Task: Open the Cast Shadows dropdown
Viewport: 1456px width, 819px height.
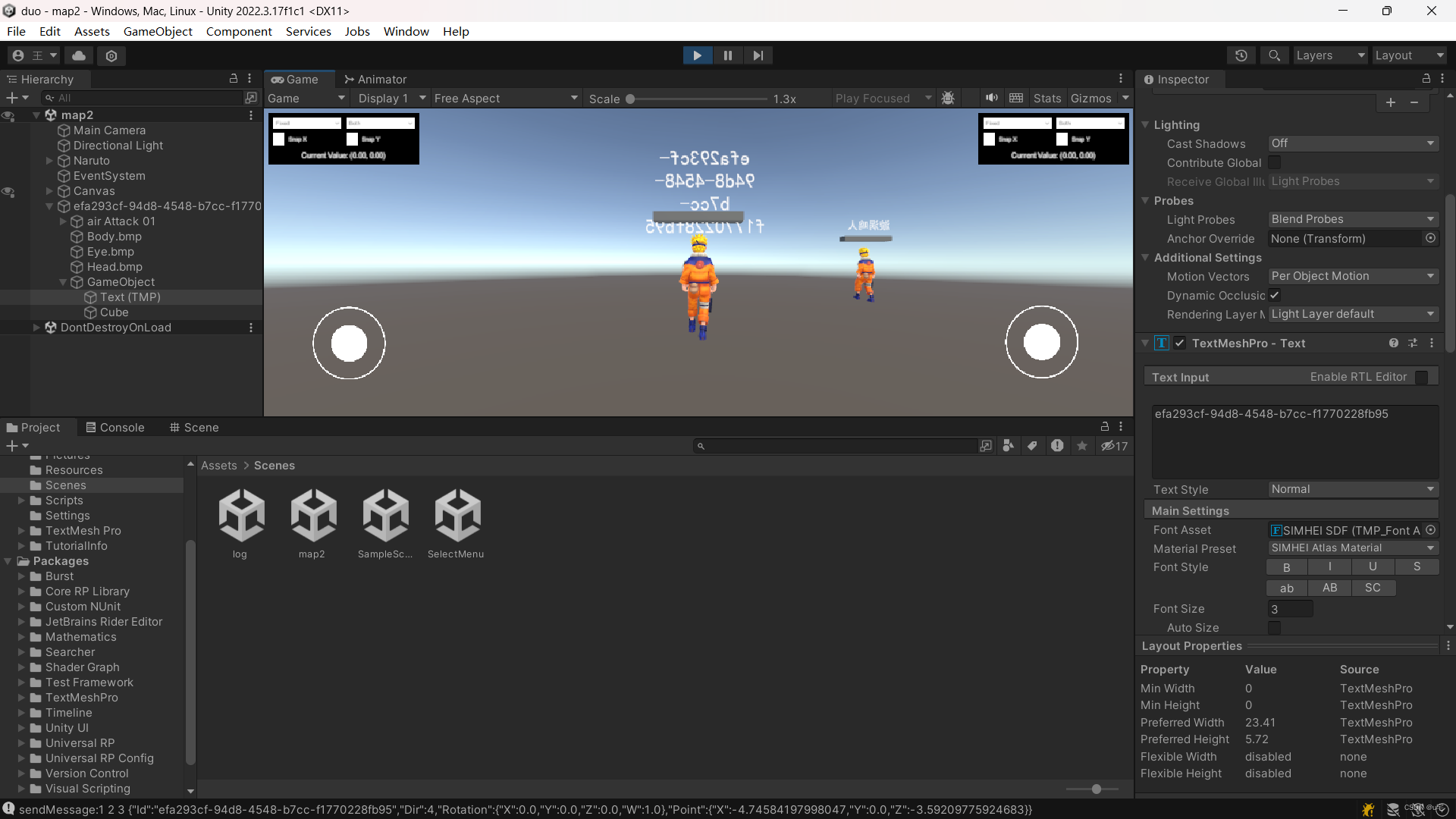Action: pos(1353,143)
